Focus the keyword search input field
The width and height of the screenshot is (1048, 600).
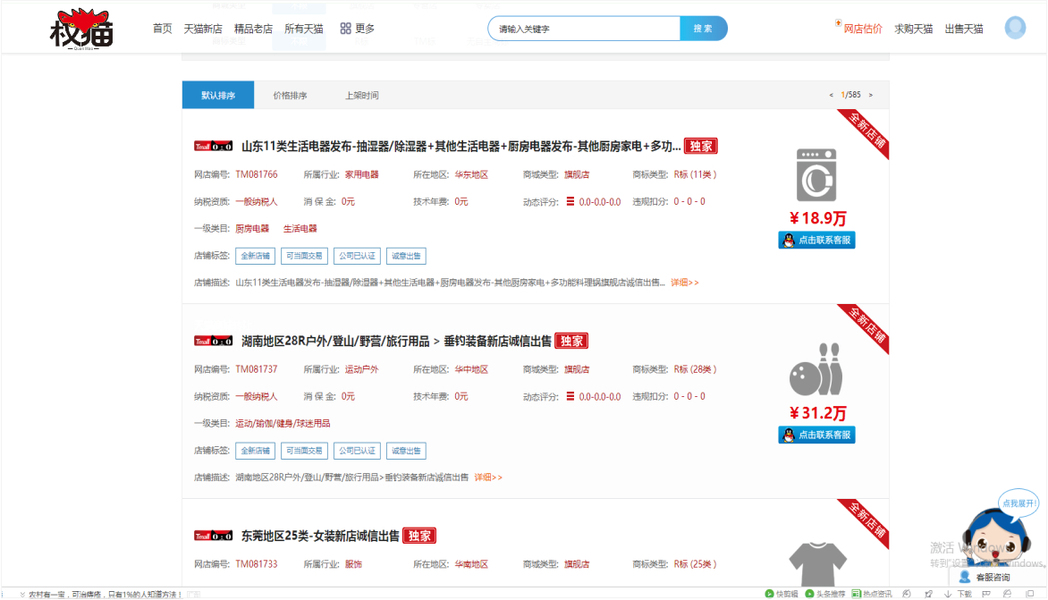pyautogui.click(x=585, y=28)
